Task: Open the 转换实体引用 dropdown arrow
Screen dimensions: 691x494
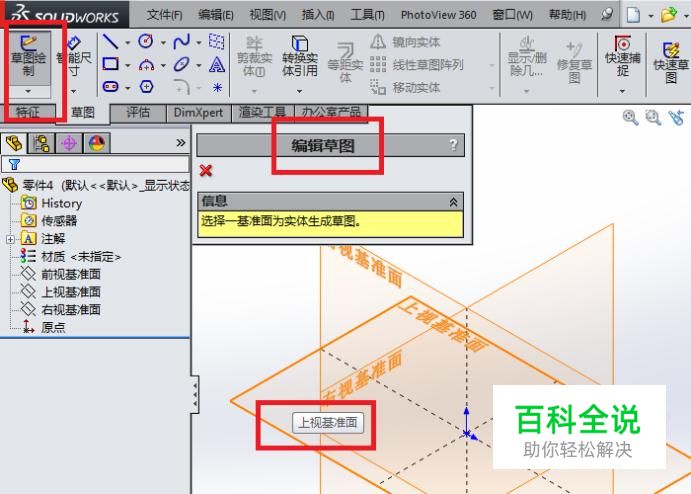Action: [x=299, y=91]
